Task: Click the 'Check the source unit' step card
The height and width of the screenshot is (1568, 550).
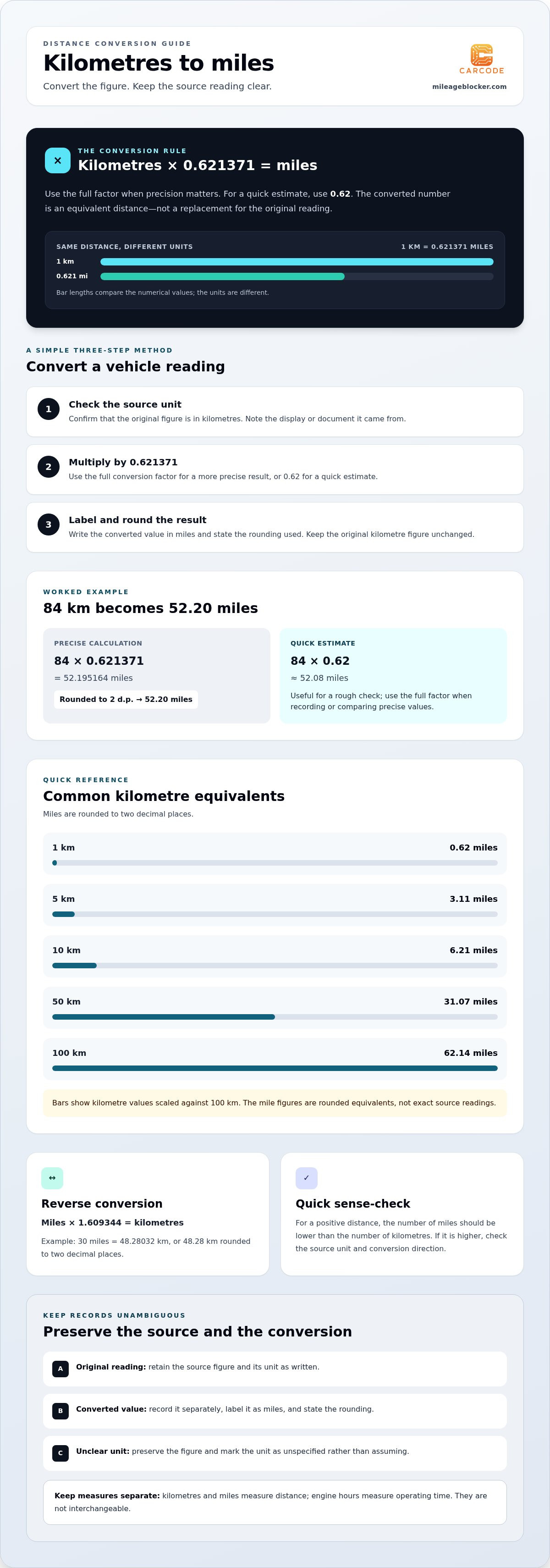Action: click(275, 411)
